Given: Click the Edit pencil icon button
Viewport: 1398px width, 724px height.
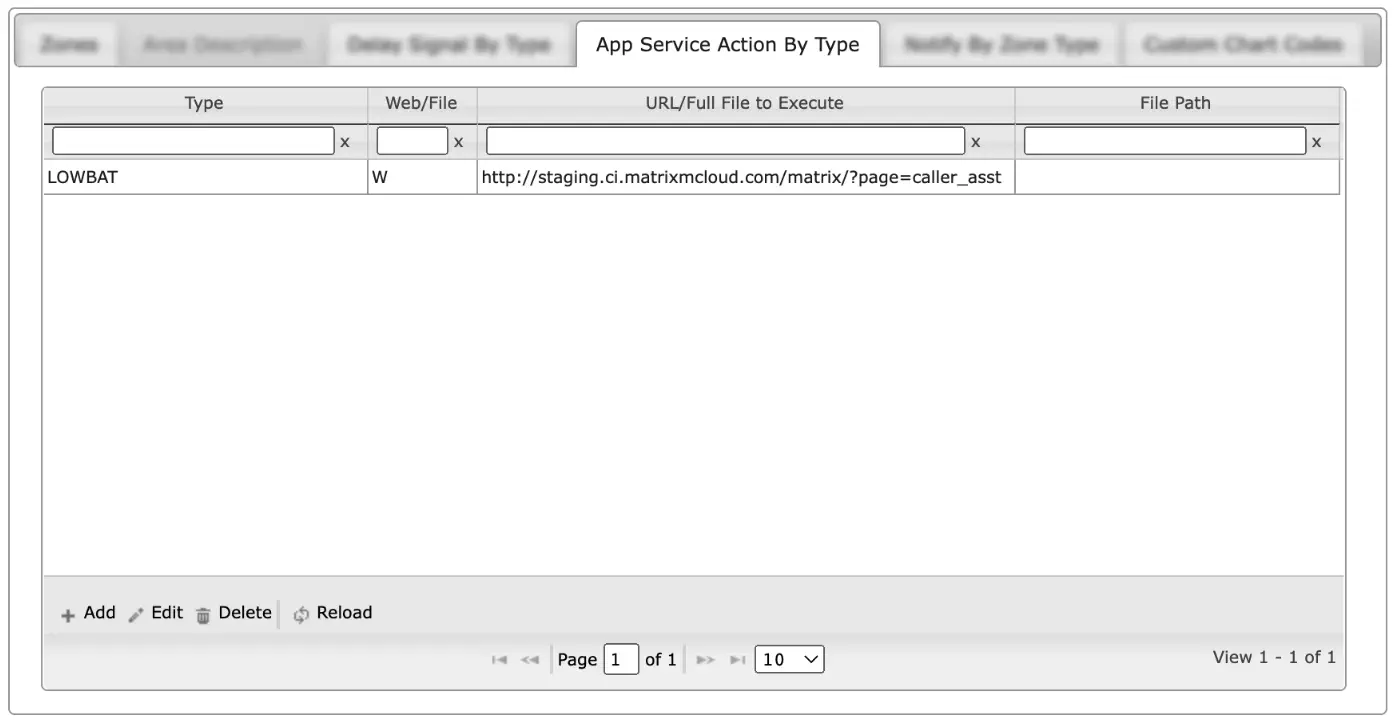Looking at the screenshot, I should click(x=156, y=613).
